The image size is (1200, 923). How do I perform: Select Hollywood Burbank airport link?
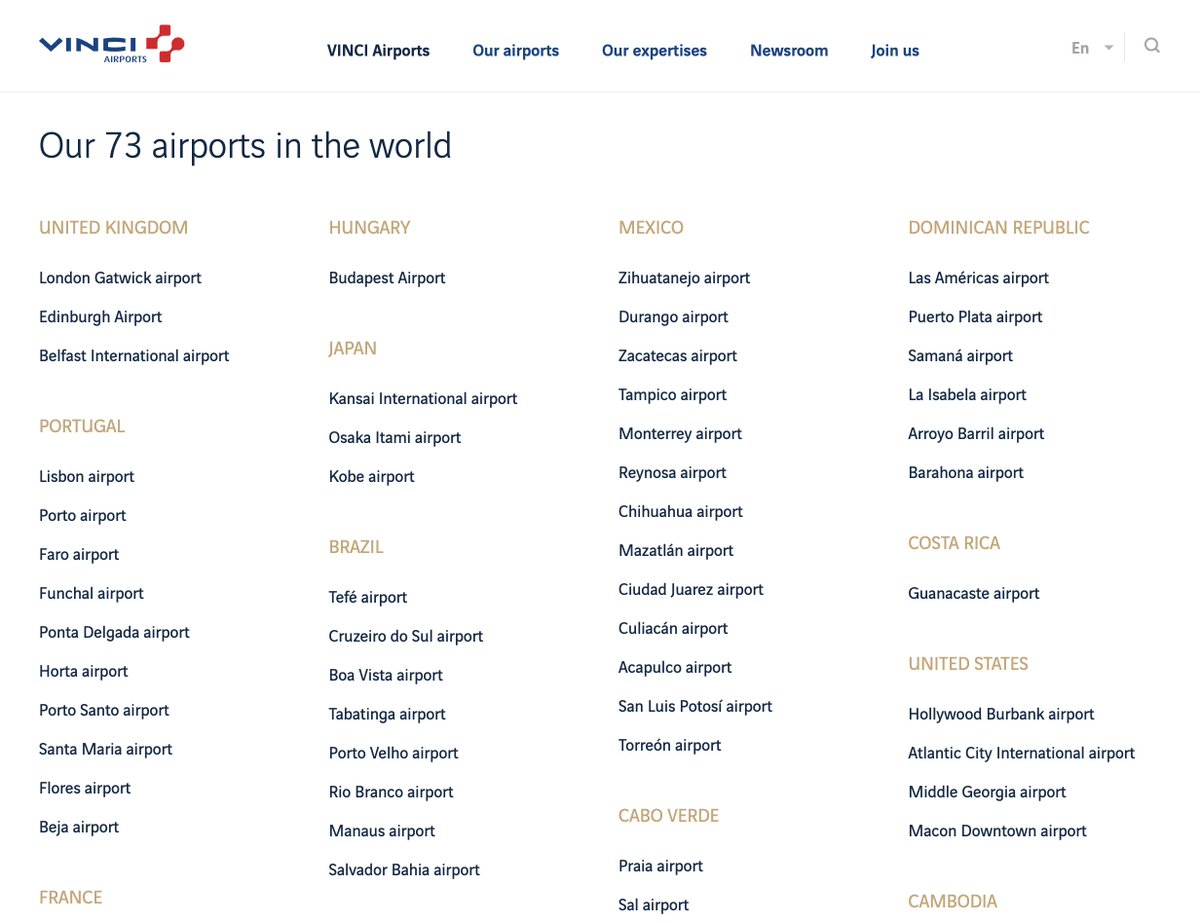click(x=1001, y=715)
